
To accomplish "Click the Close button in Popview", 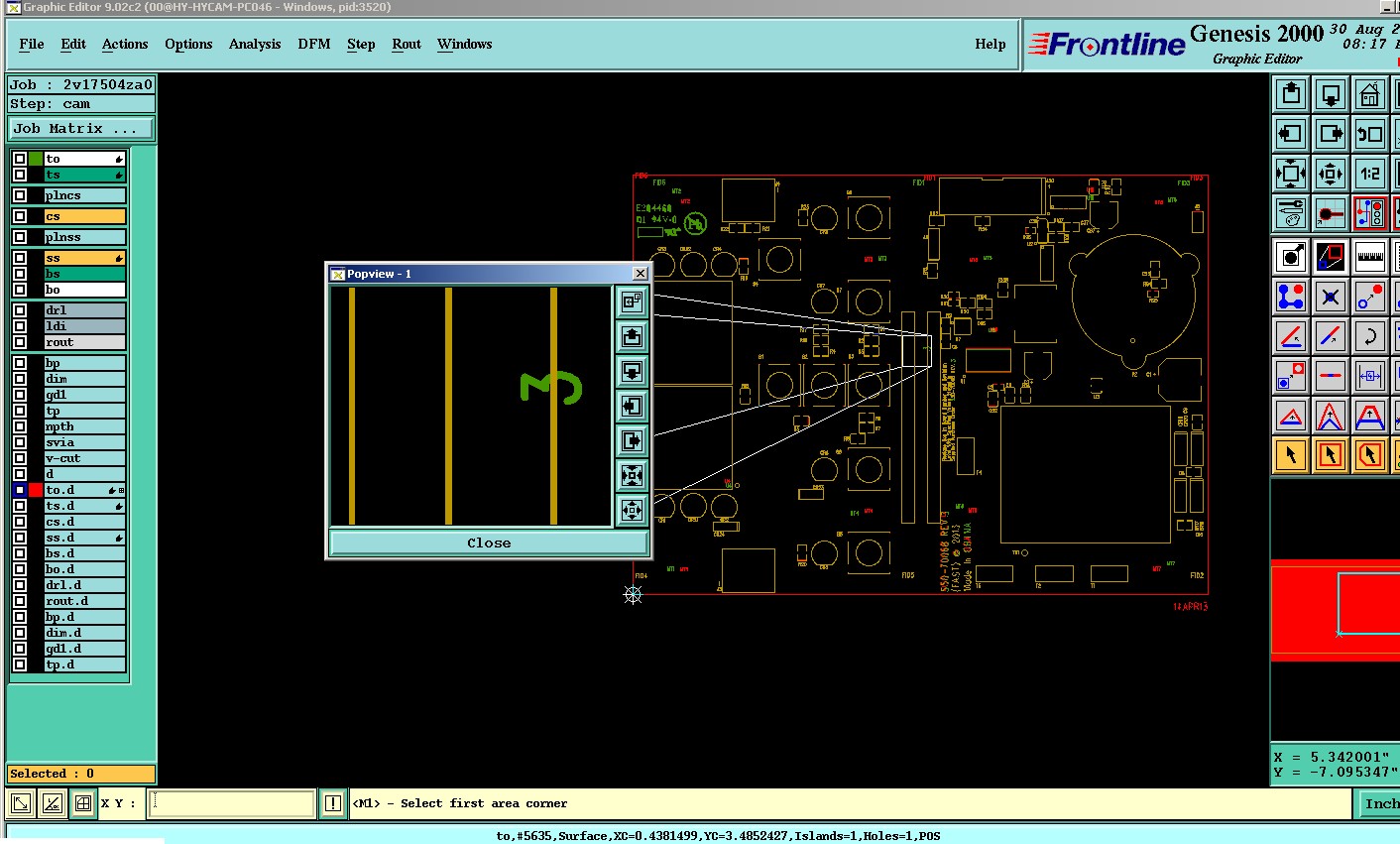I will 489,543.
